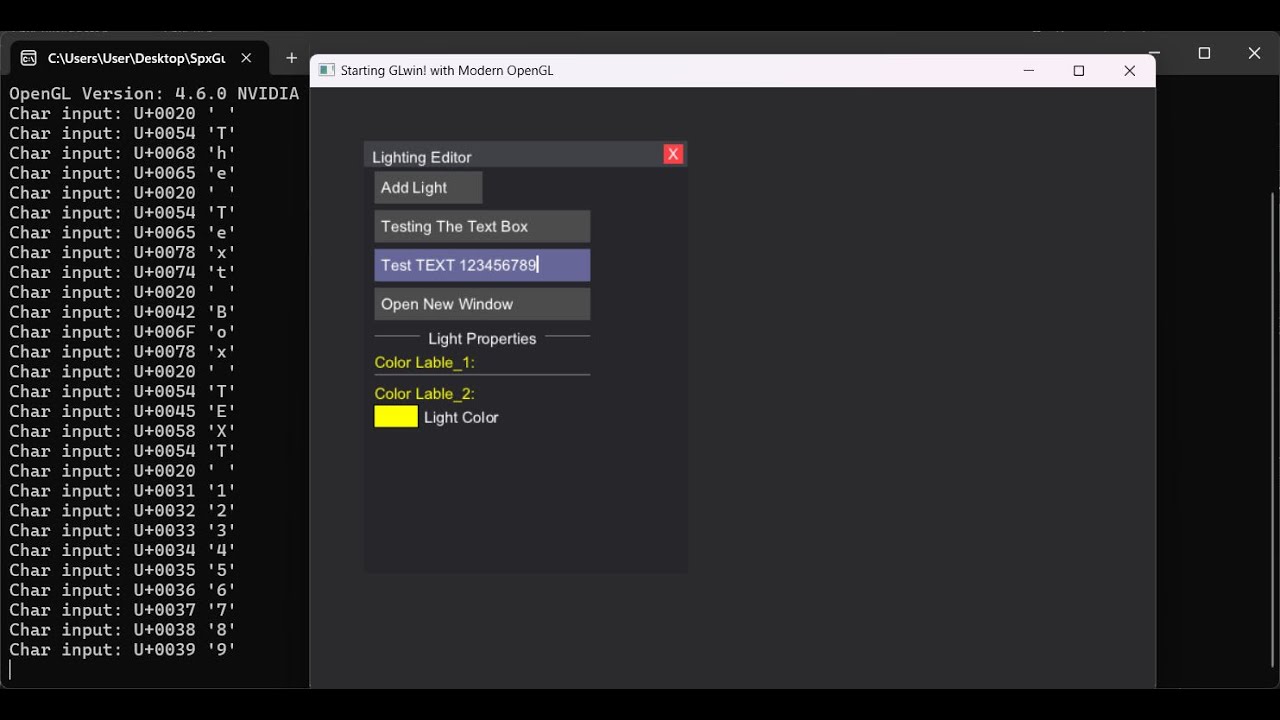Click terminal line "Char input: U+0058 'X'"
Viewport: 1280px width, 720px height.
[x=123, y=431]
